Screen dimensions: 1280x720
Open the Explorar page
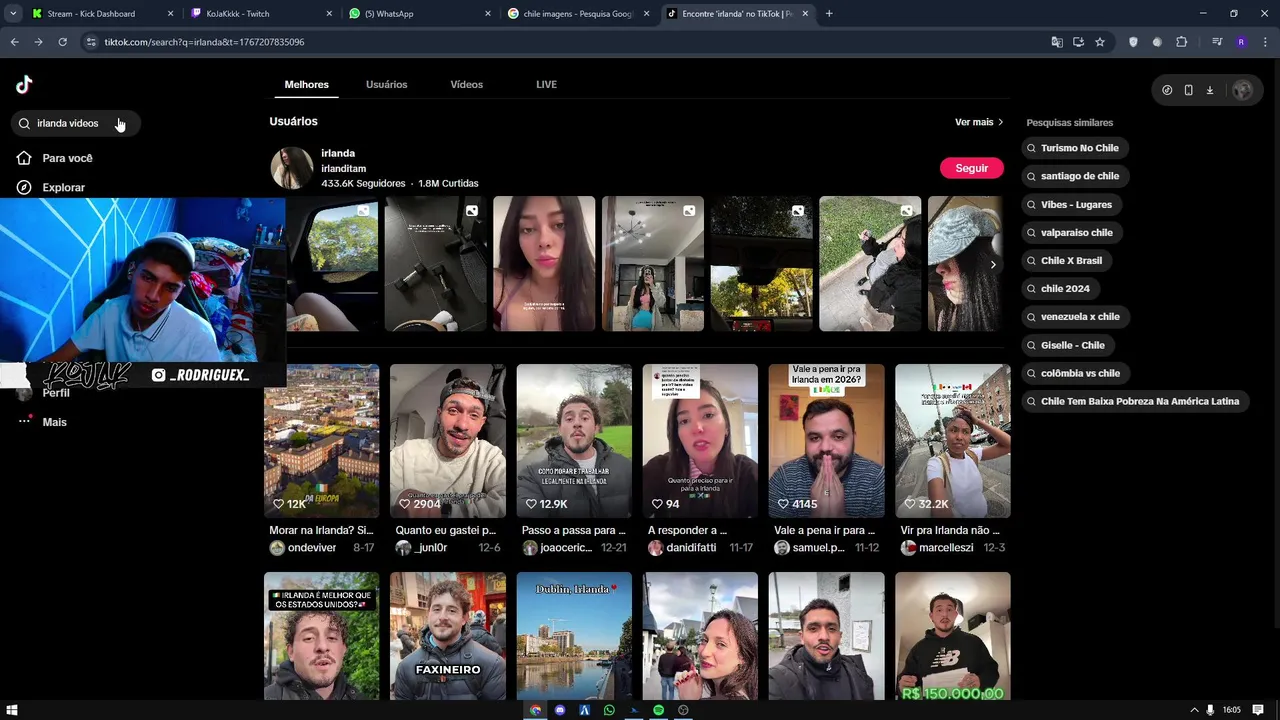click(63, 187)
